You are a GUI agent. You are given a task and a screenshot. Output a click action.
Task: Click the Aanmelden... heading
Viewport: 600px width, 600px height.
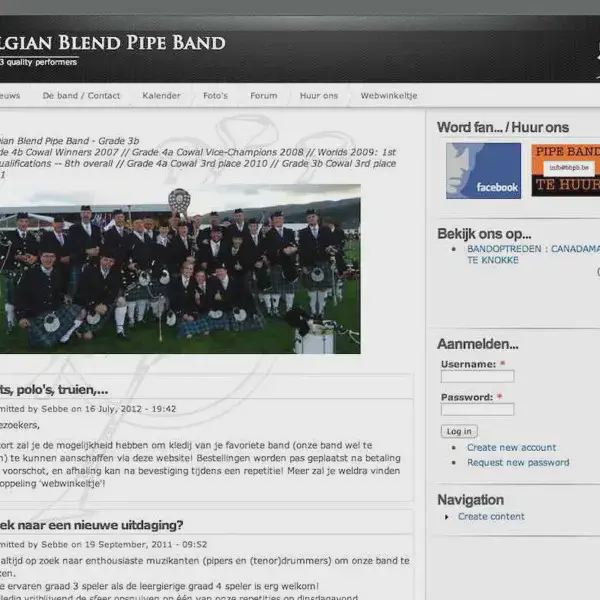tap(478, 344)
